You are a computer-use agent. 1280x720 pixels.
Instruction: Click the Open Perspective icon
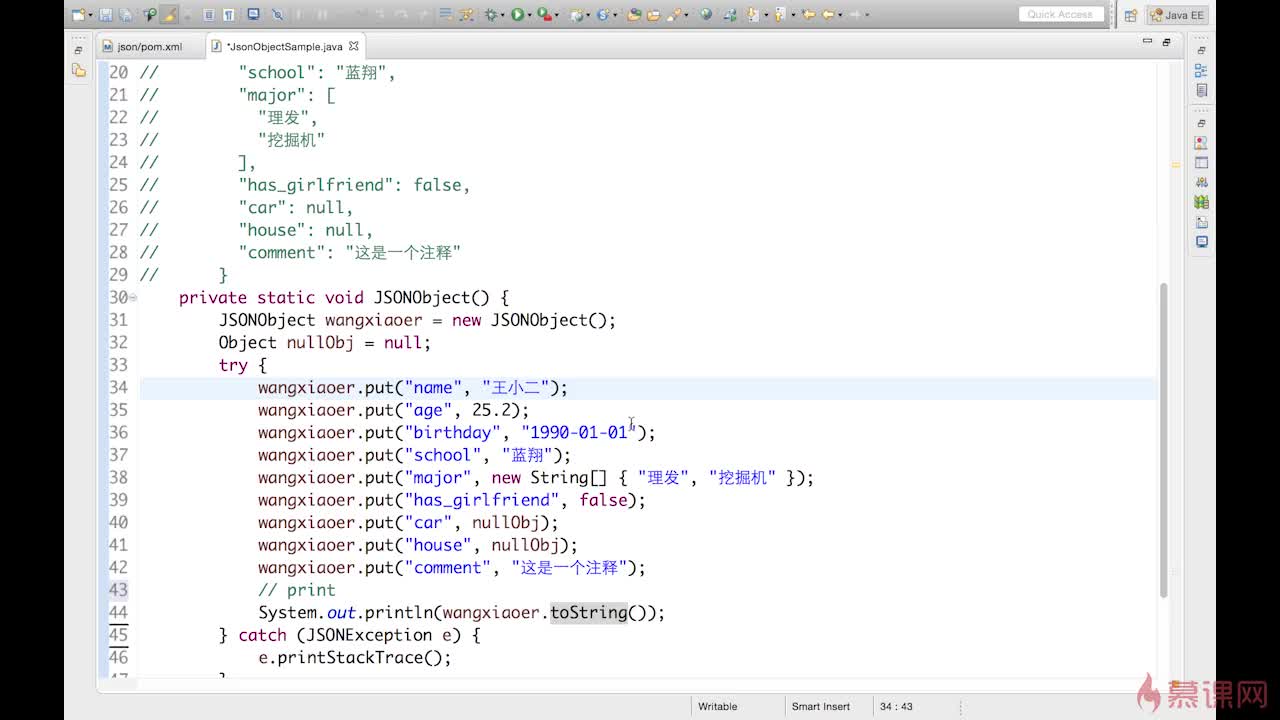1131,15
